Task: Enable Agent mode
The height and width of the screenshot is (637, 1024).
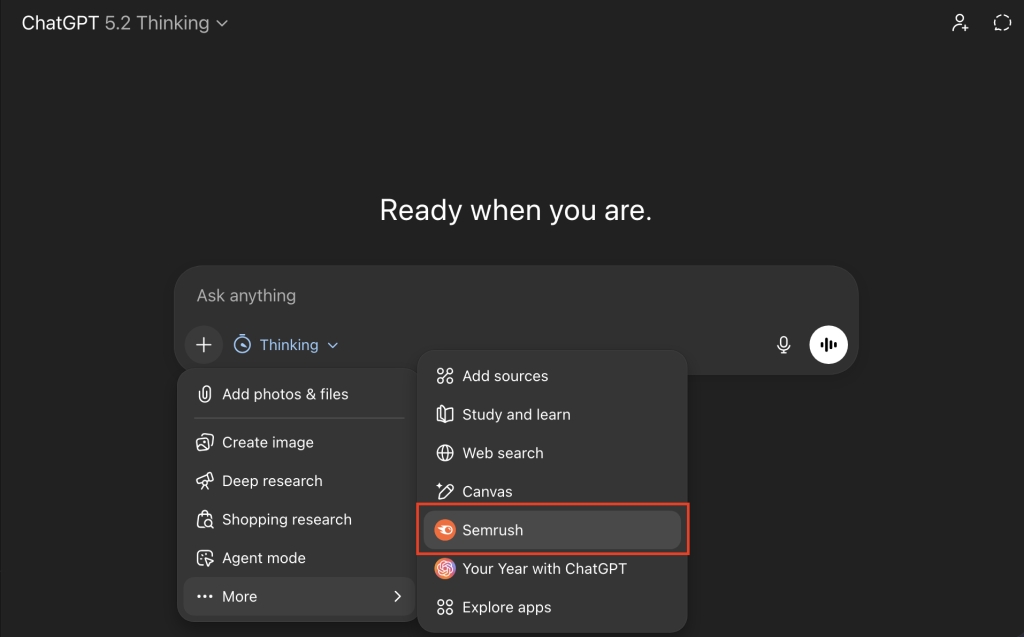Action: (x=263, y=558)
